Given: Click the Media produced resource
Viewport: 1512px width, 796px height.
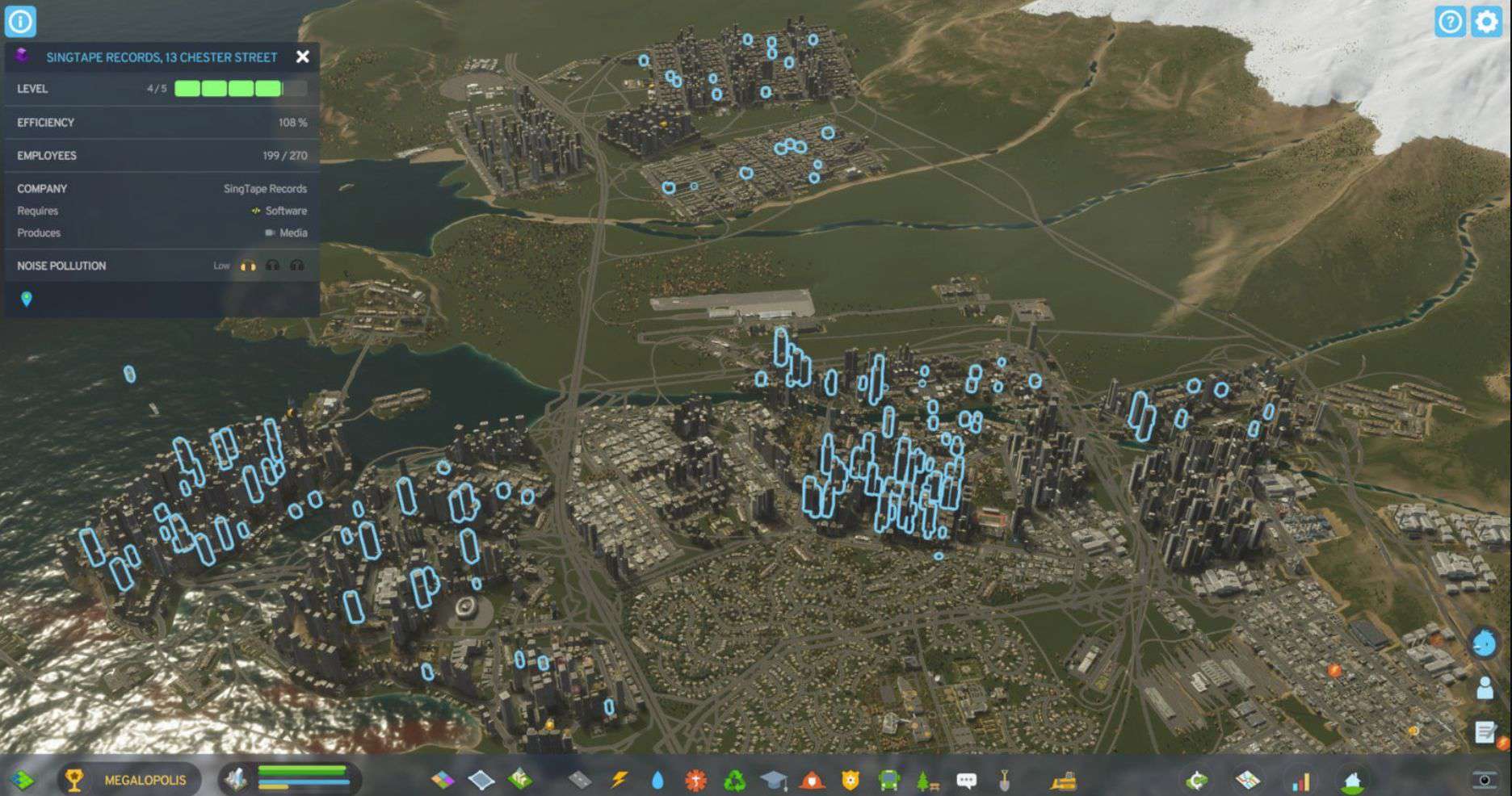Looking at the screenshot, I should tap(286, 233).
